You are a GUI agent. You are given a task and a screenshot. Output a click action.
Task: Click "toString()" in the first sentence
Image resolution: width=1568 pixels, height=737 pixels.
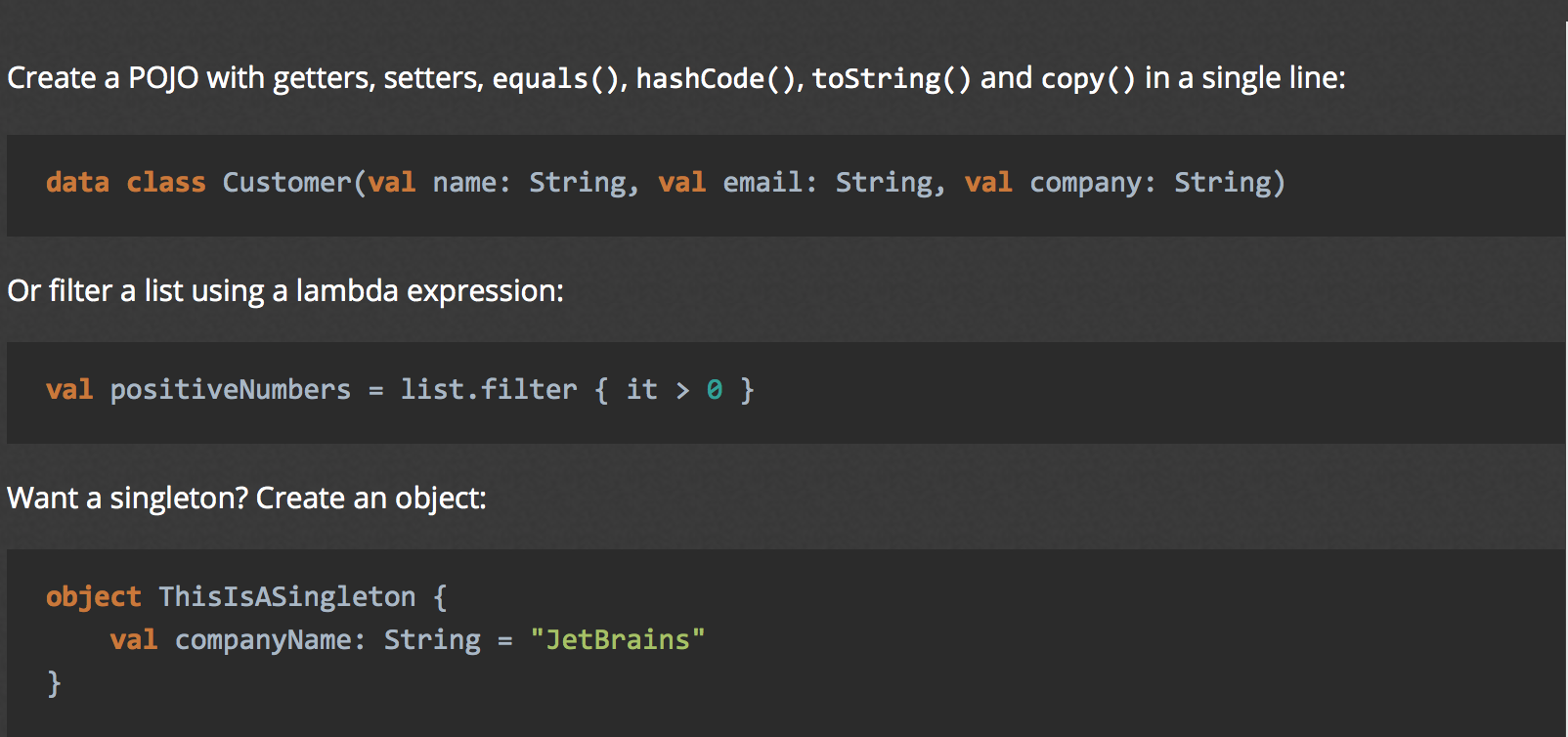pos(892,78)
